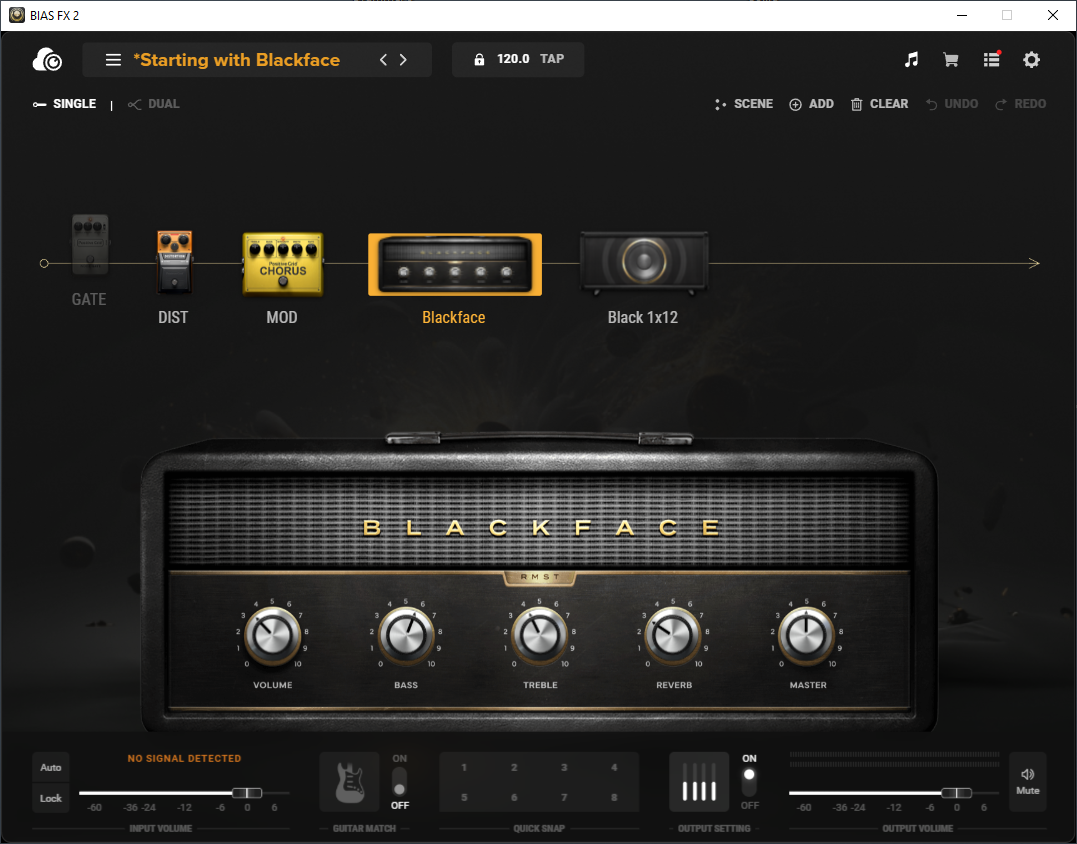This screenshot has height=844, width=1077.
Task: Click the RMST badge on the amp
Action: pos(540,578)
